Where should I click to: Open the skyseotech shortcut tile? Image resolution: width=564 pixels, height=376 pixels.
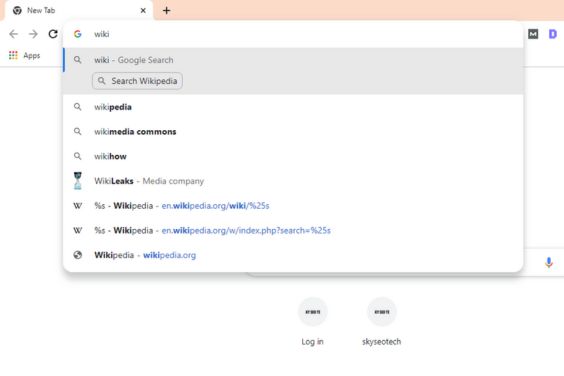tap(382, 321)
